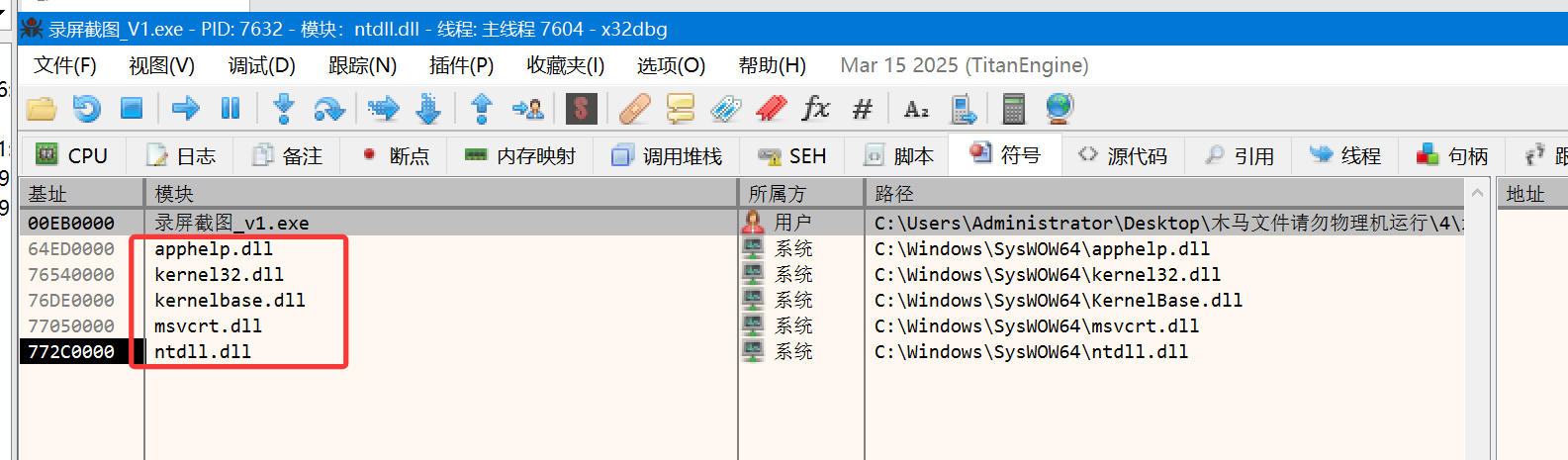This screenshot has width=1568, height=460.
Task: Switch to the CPU tab
Action: point(72,155)
